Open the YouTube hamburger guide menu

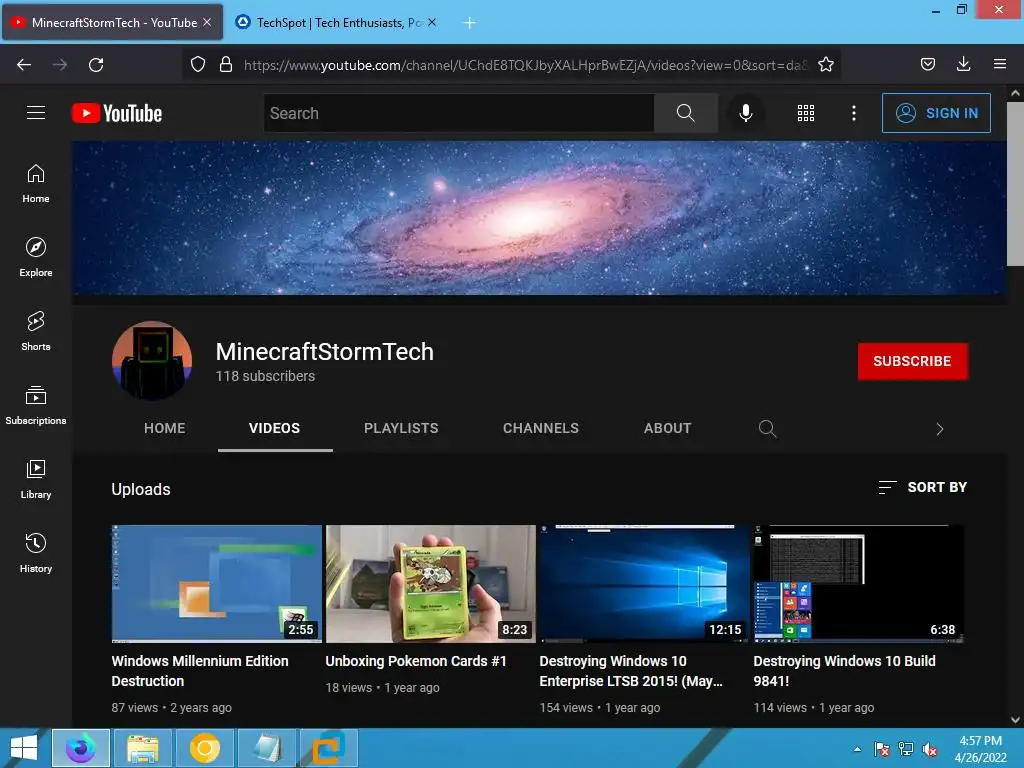pos(36,113)
